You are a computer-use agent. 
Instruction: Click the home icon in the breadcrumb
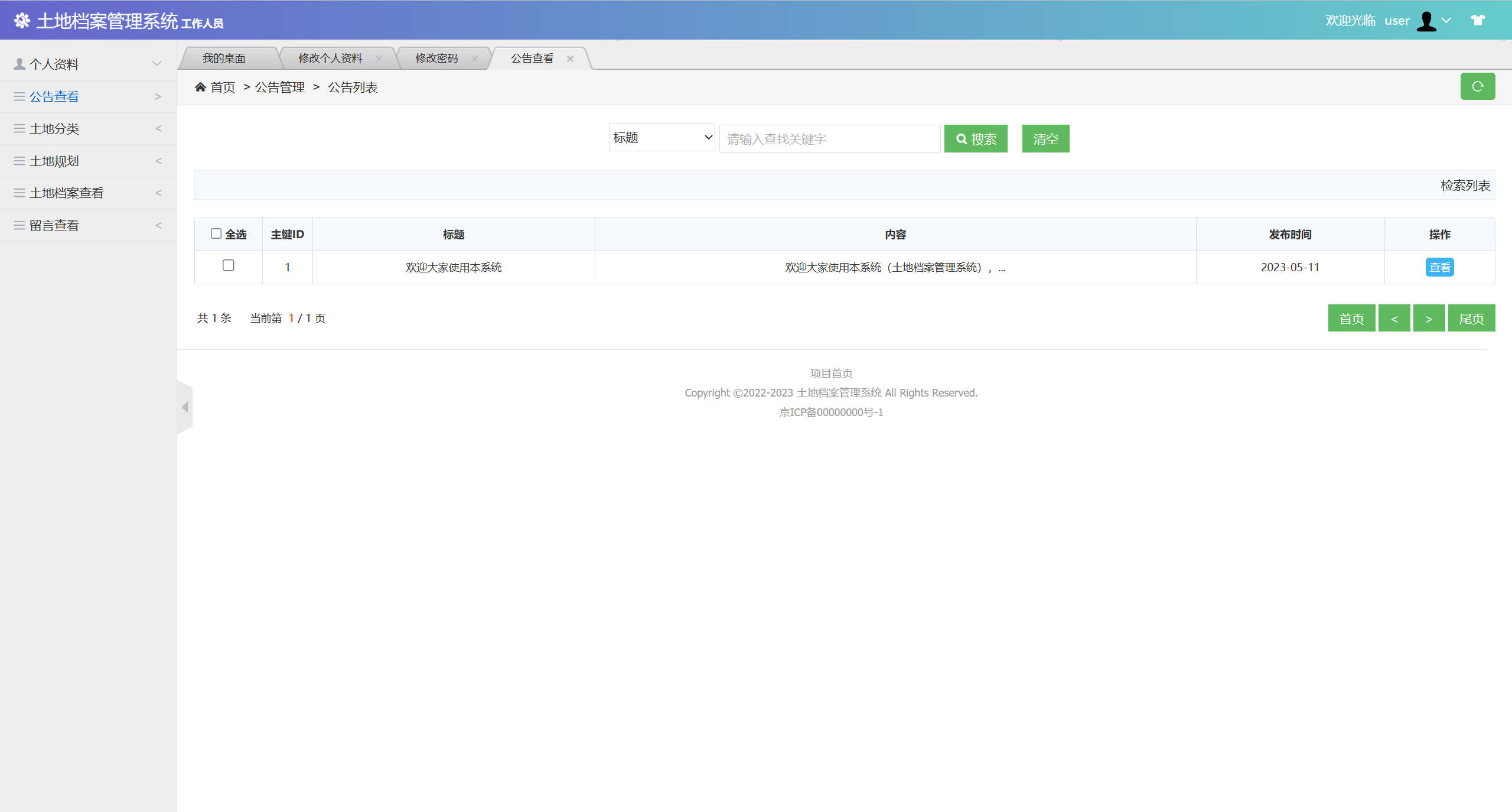point(200,86)
